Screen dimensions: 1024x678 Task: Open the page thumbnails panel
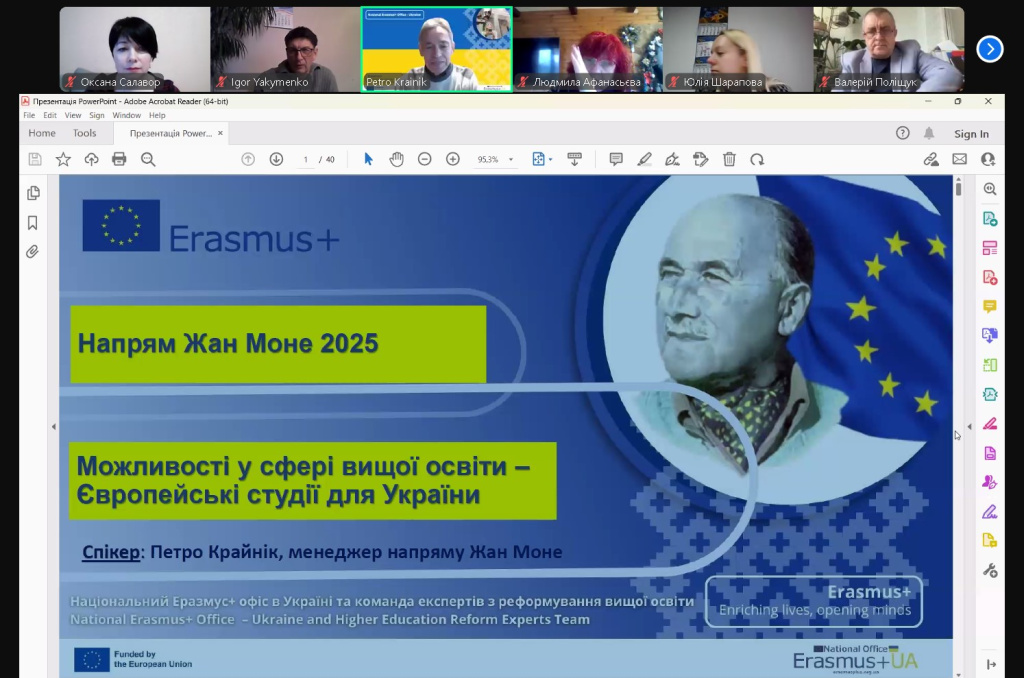click(x=33, y=193)
